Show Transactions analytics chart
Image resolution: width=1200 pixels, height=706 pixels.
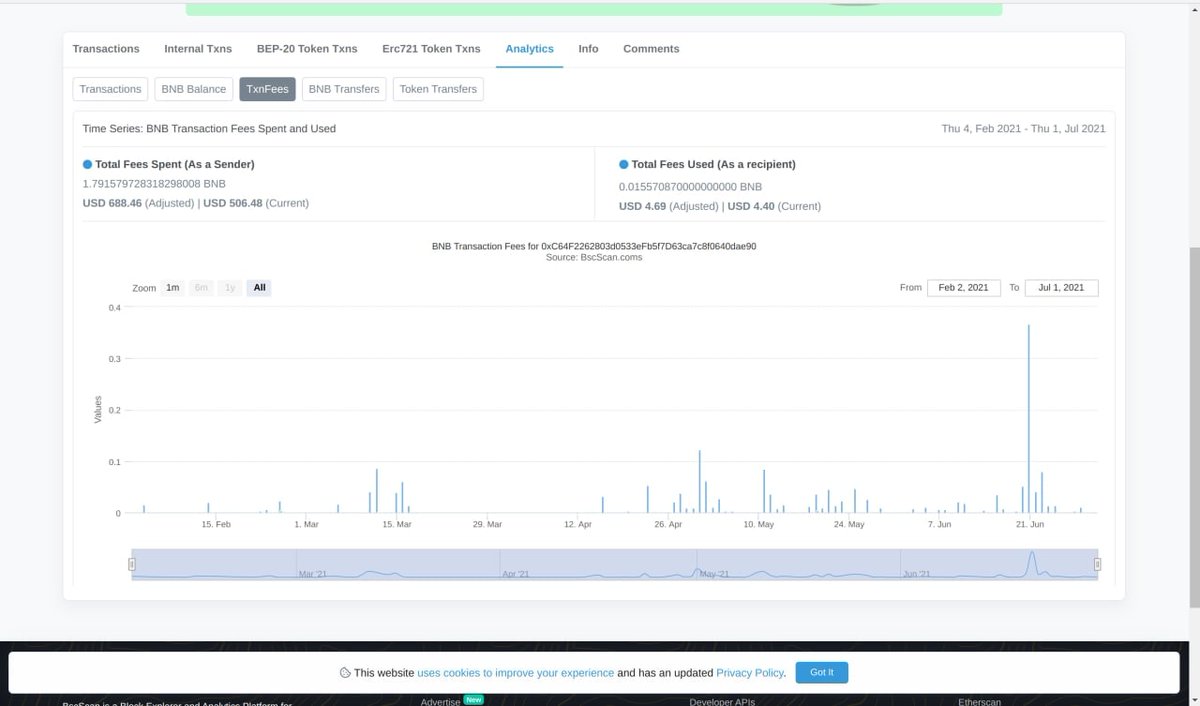click(x=111, y=89)
